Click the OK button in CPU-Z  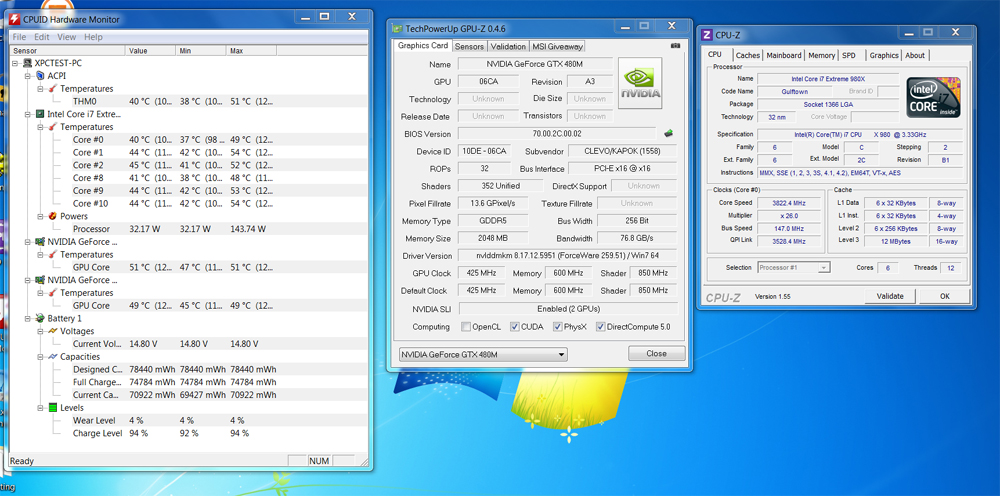945,296
